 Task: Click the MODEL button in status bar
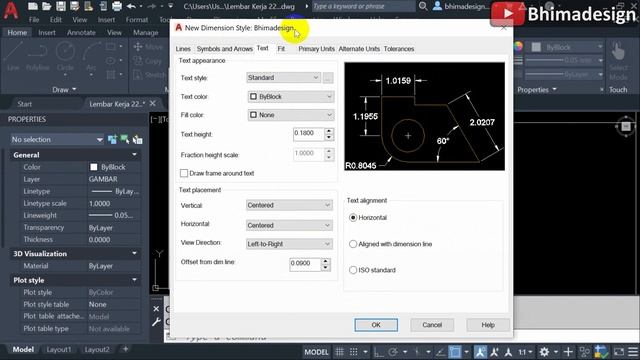pos(316,352)
